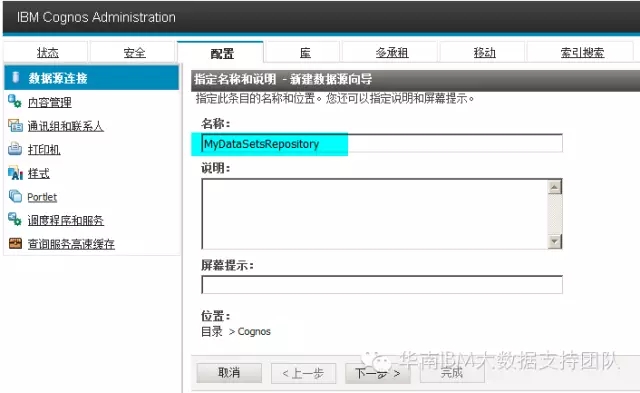Viewport: 640px width, 393px height.
Task: Click the IBM Cognos Administration title
Action: pos(96,17)
